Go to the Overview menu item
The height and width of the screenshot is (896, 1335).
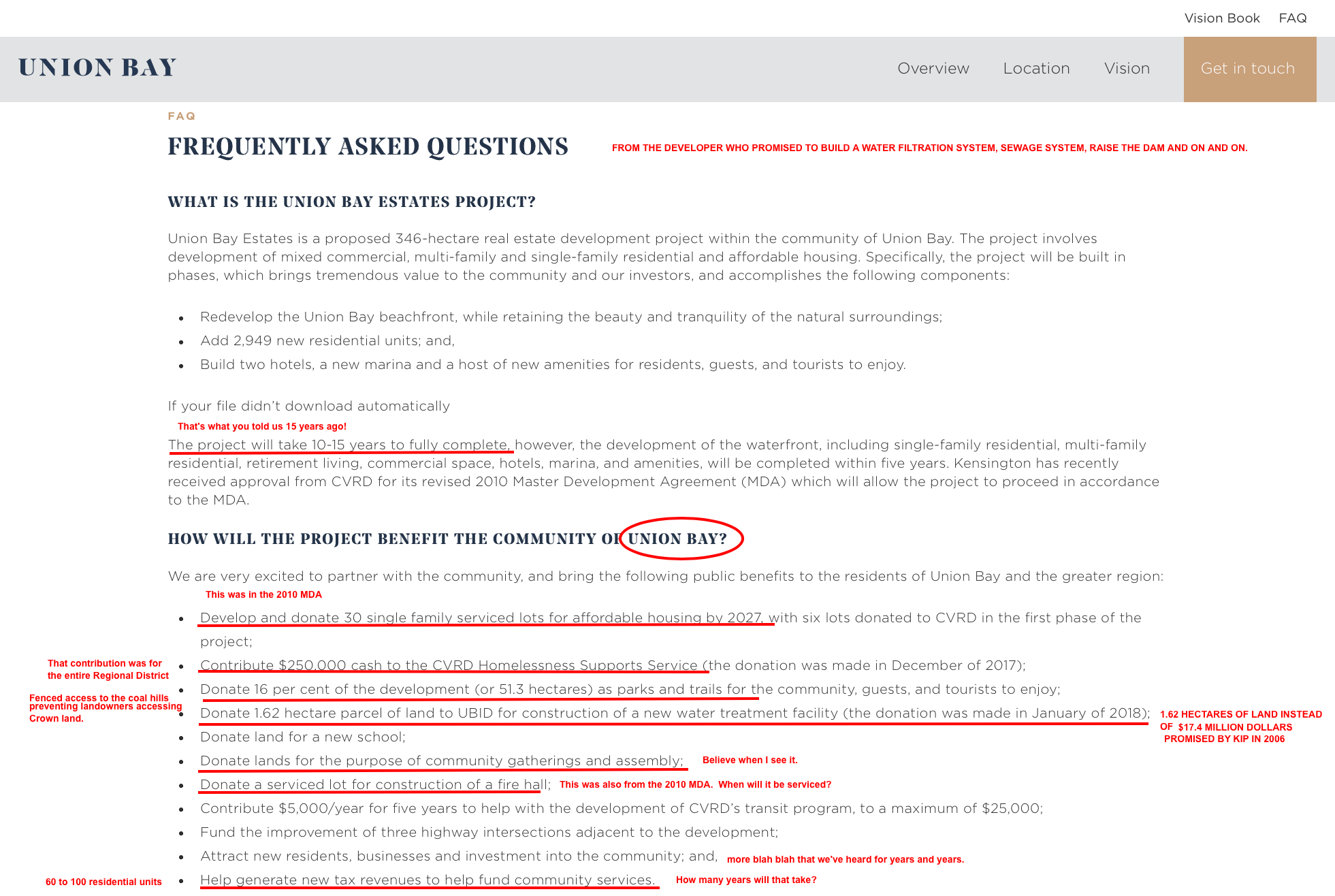click(933, 69)
